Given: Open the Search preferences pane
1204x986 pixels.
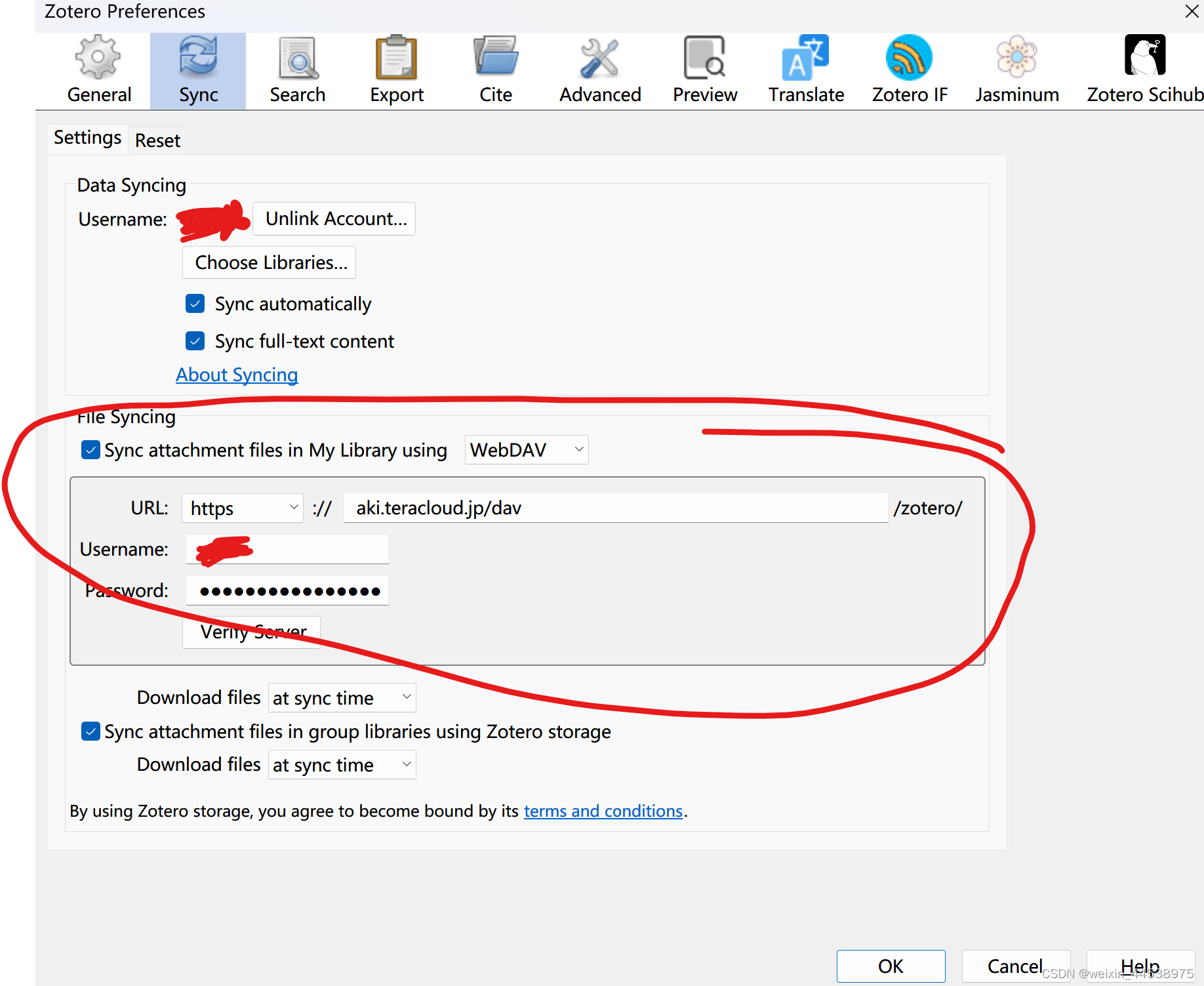Looking at the screenshot, I should tap(298, 71).
